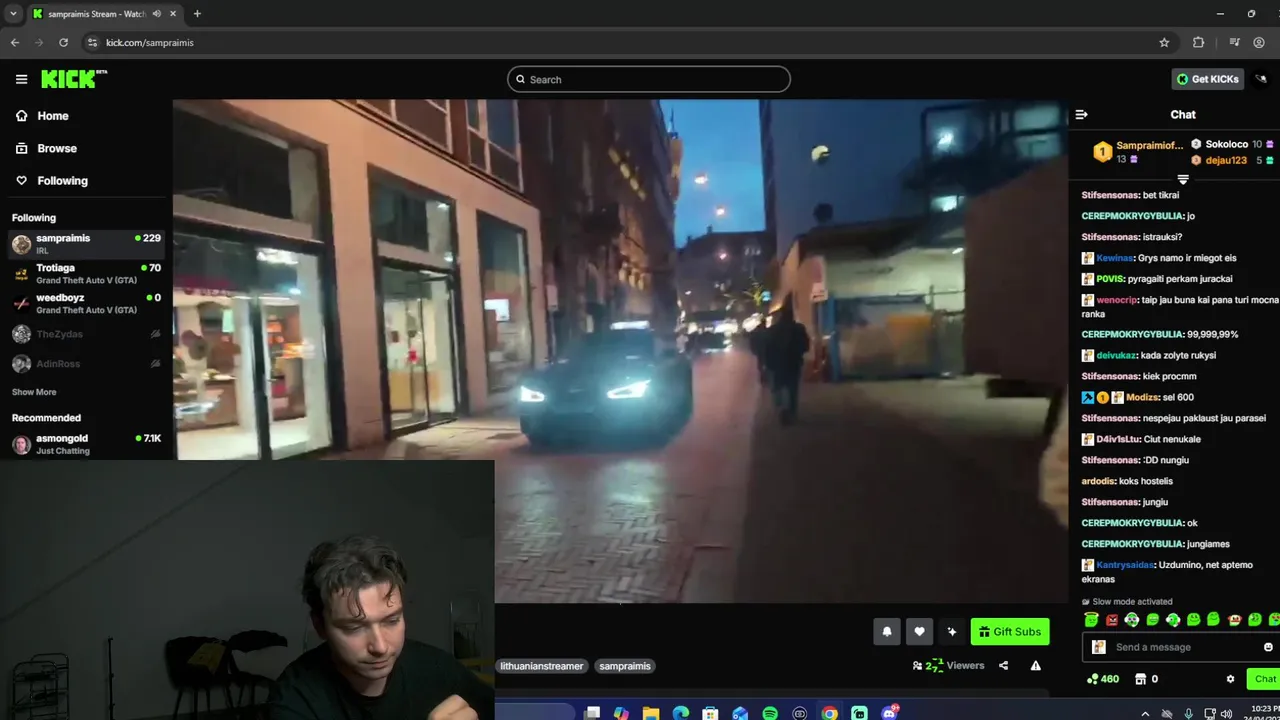Go back with browser back arrow
Screen dimensions: 1280x720
click(x=15, y=42)
